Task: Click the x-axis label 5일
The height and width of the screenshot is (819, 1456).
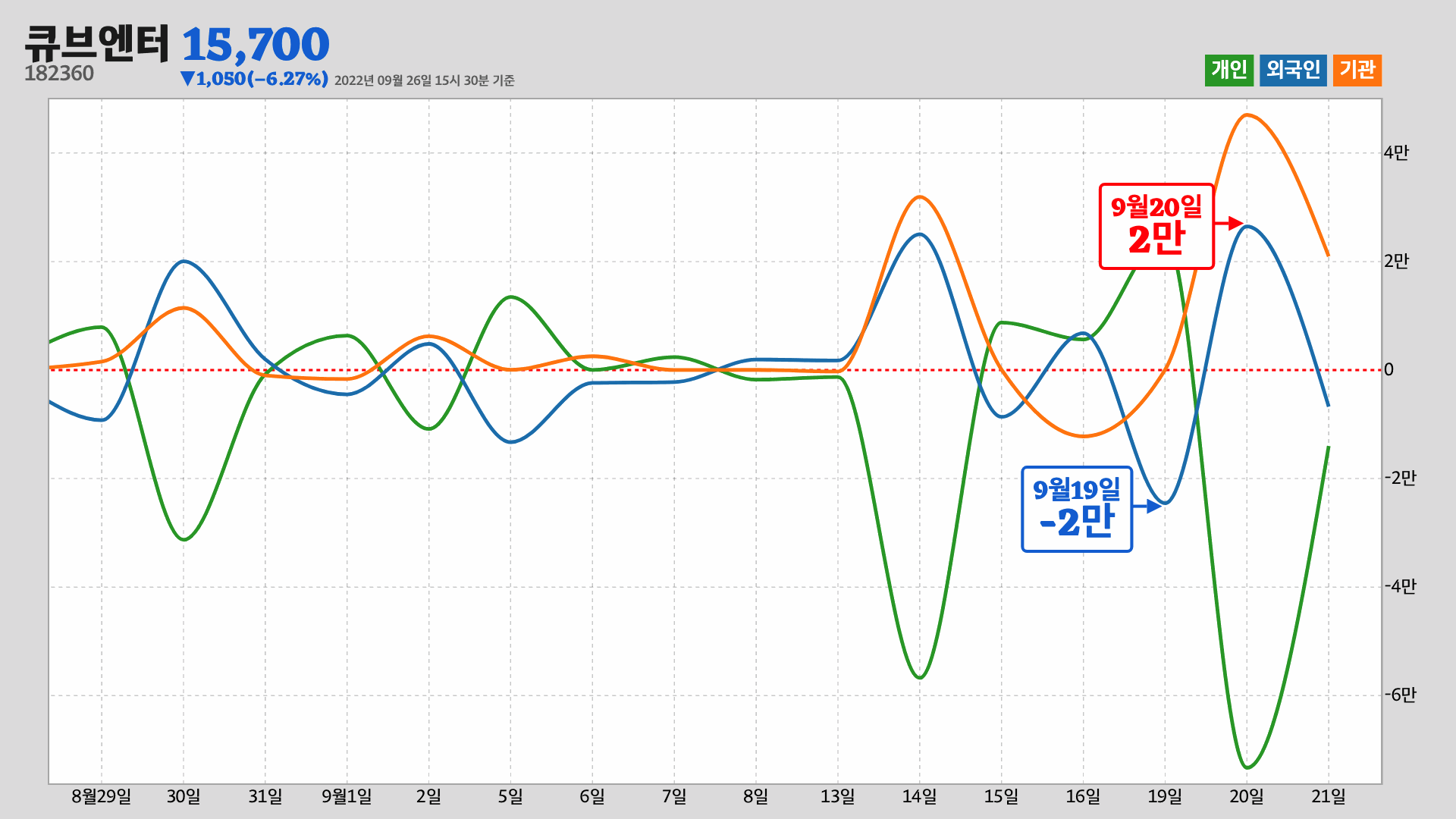Action: [x=511, y=797]
